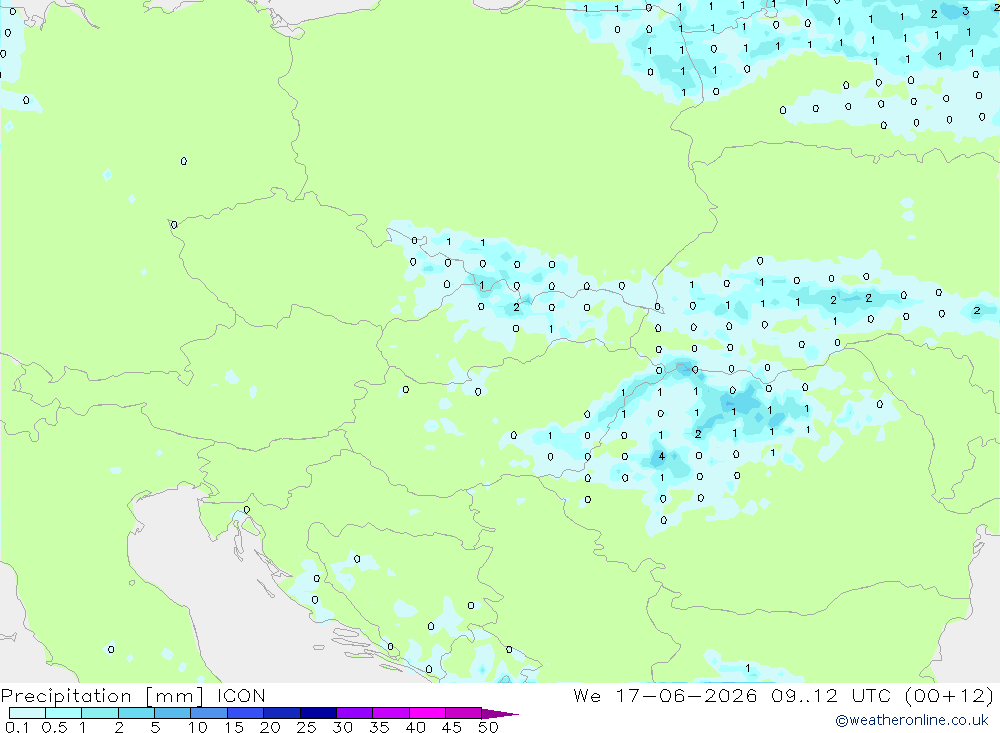Viewport: 1000px width, 733px height.
Task: Select the 5–10 mm legend color swatch
Action: [x=173, y=713]
